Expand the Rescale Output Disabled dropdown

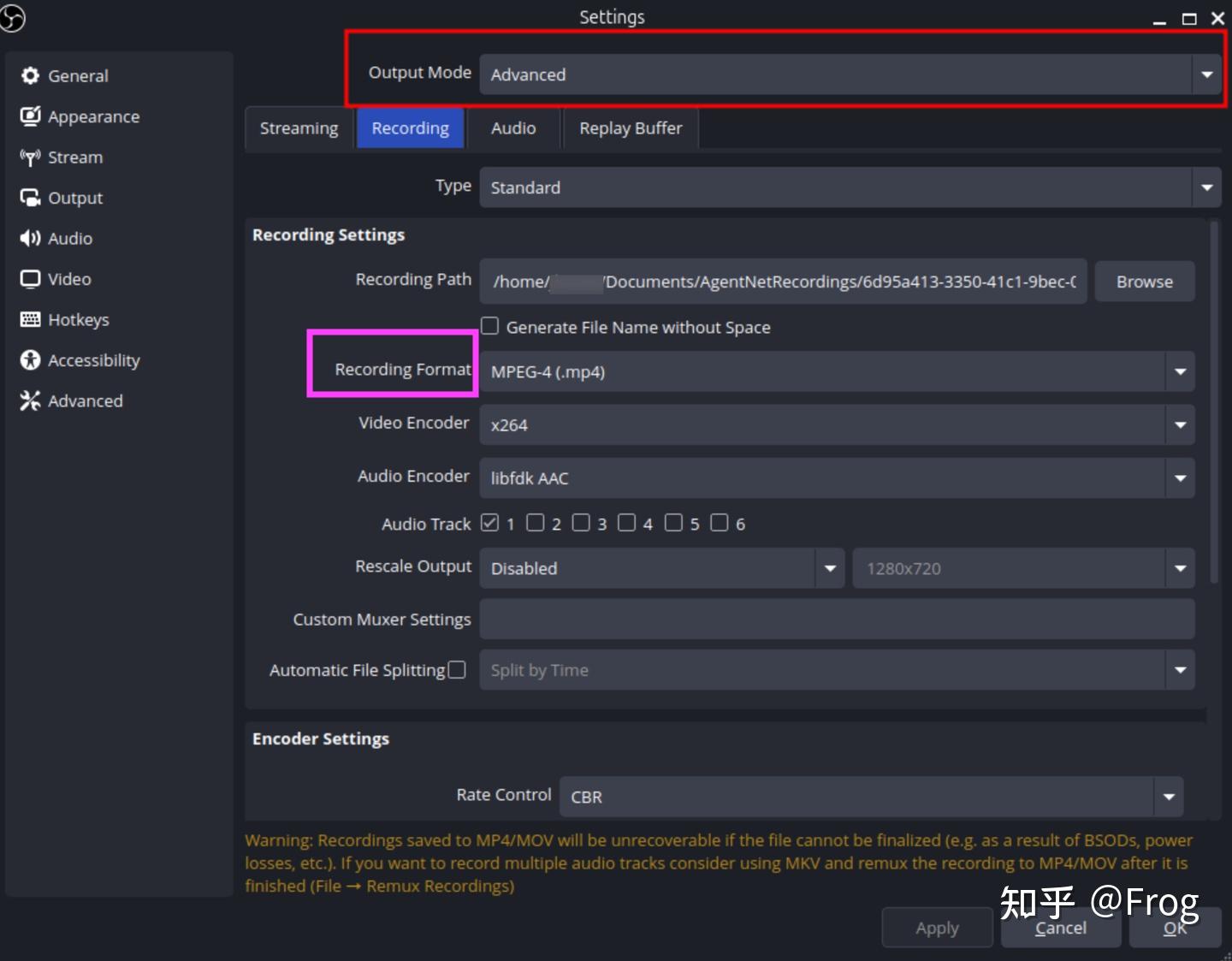tap(662, 568)
